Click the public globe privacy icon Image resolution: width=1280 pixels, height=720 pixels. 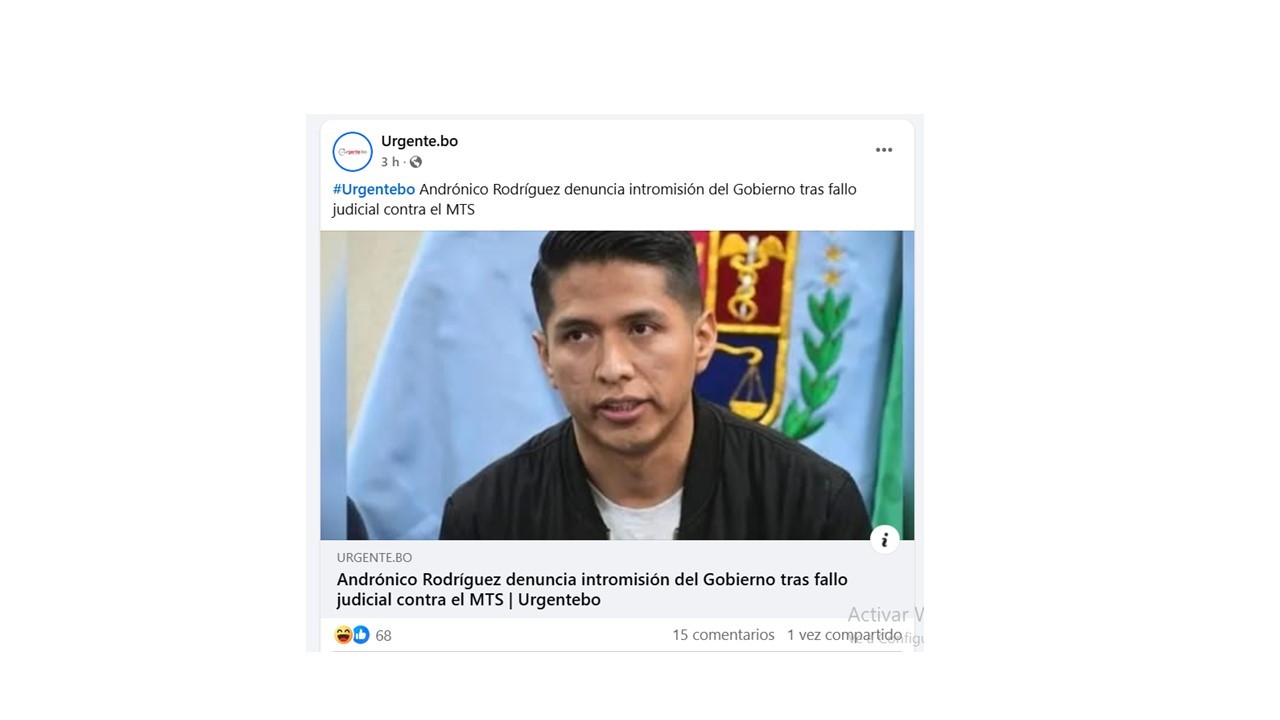coord(416,162)
